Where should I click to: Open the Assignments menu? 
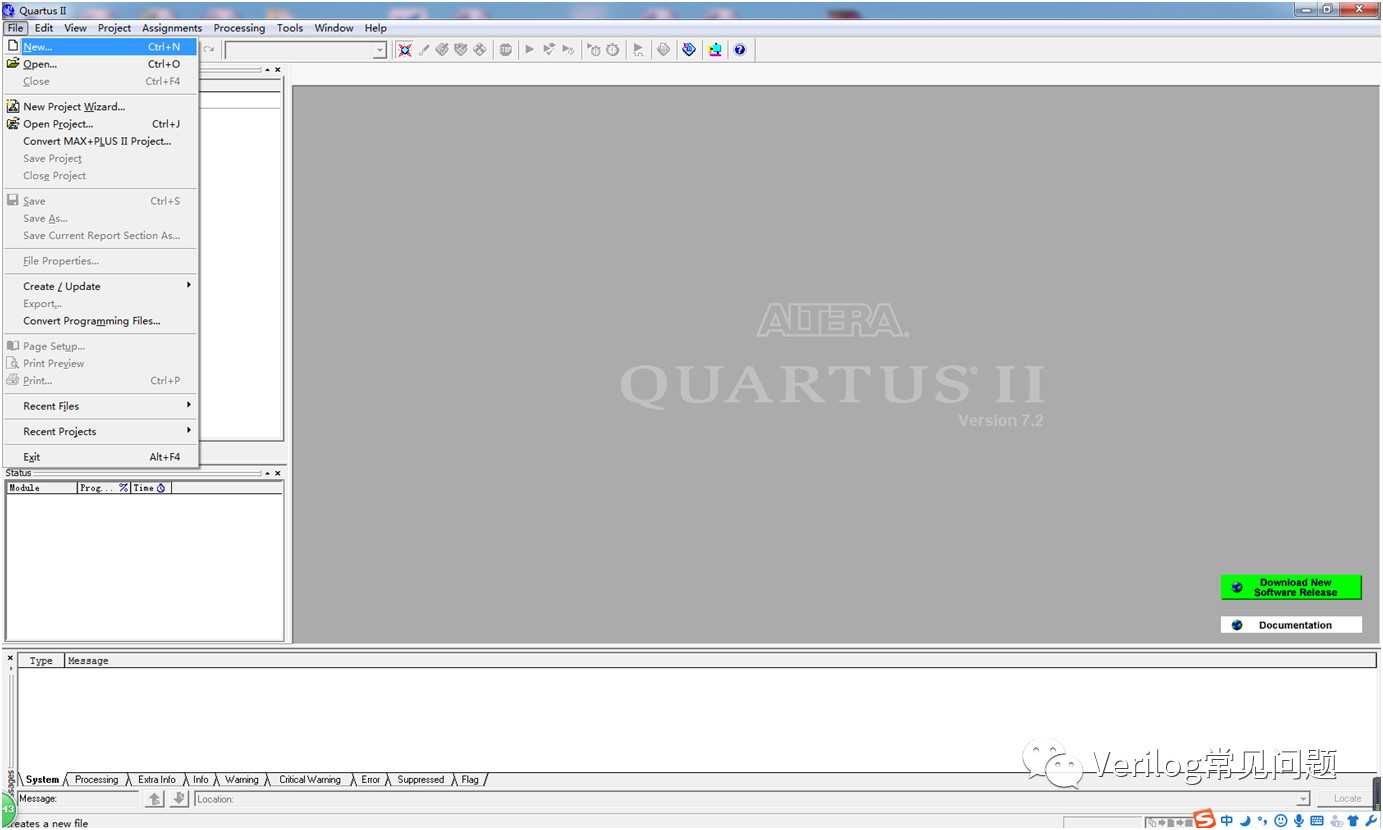tap(172, 28)
